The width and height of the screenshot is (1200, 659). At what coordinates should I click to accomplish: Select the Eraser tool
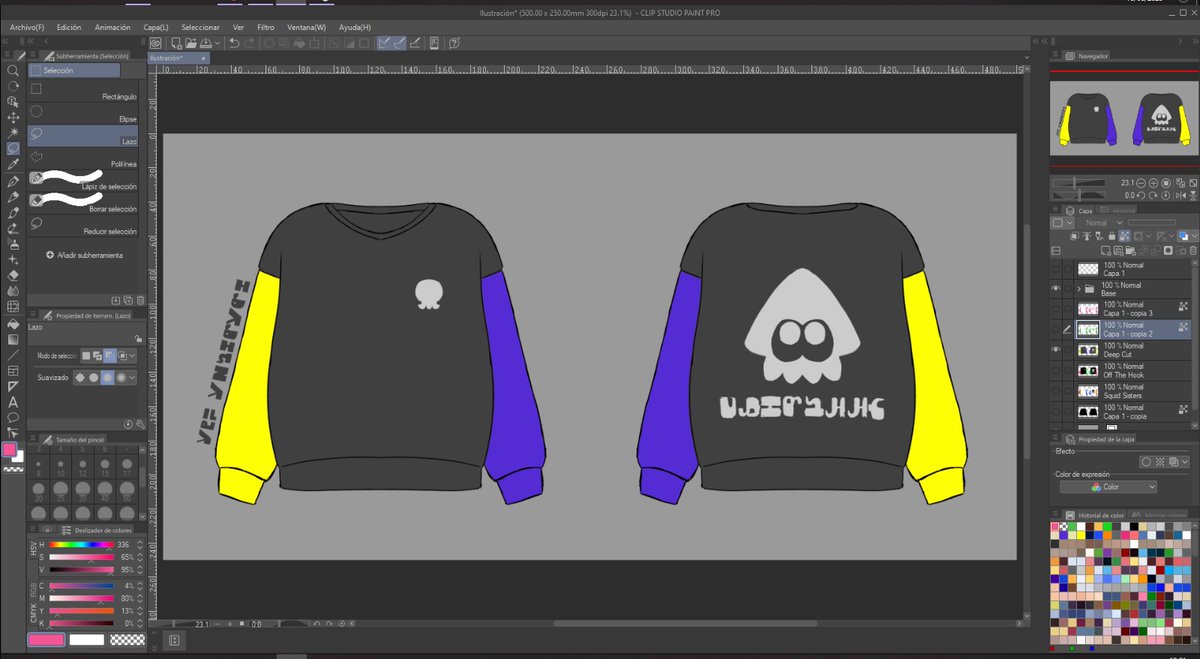tap(13, 274)
